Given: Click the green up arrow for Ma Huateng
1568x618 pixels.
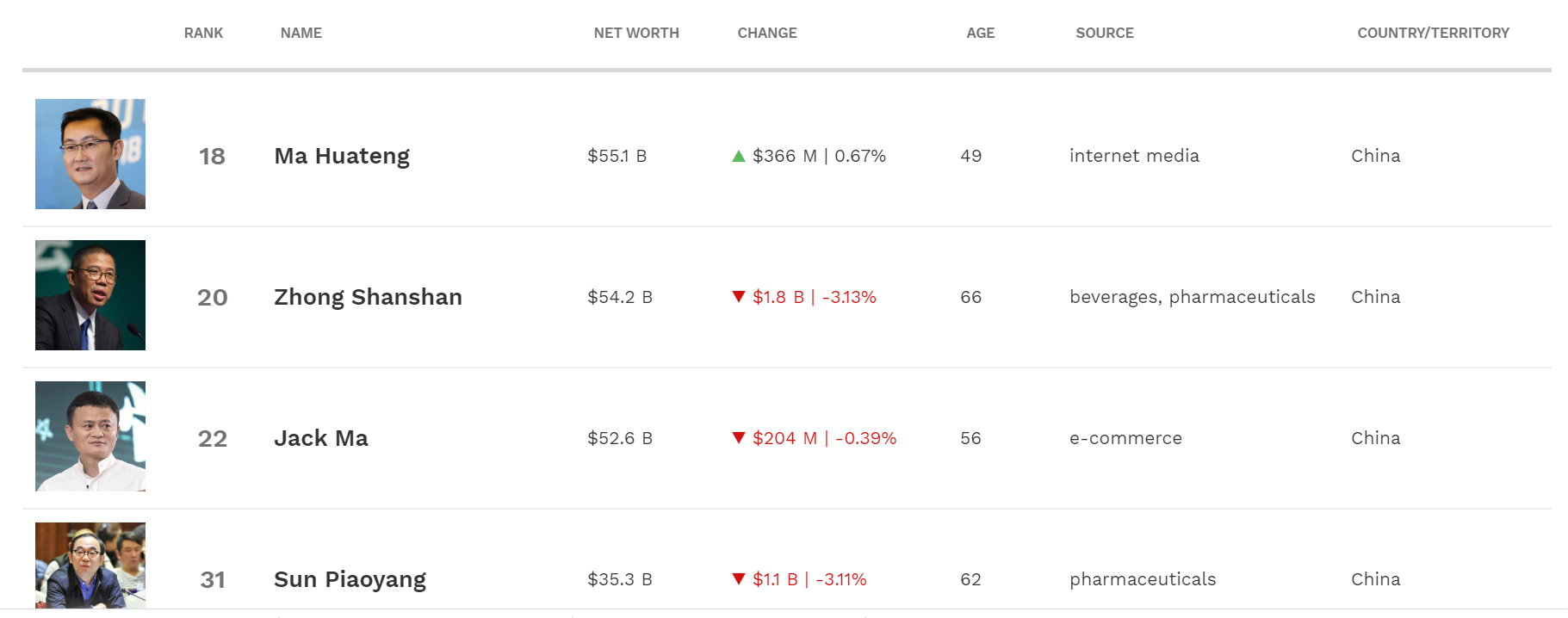Looking at the screenshot, I should click(x=738, y=156).
